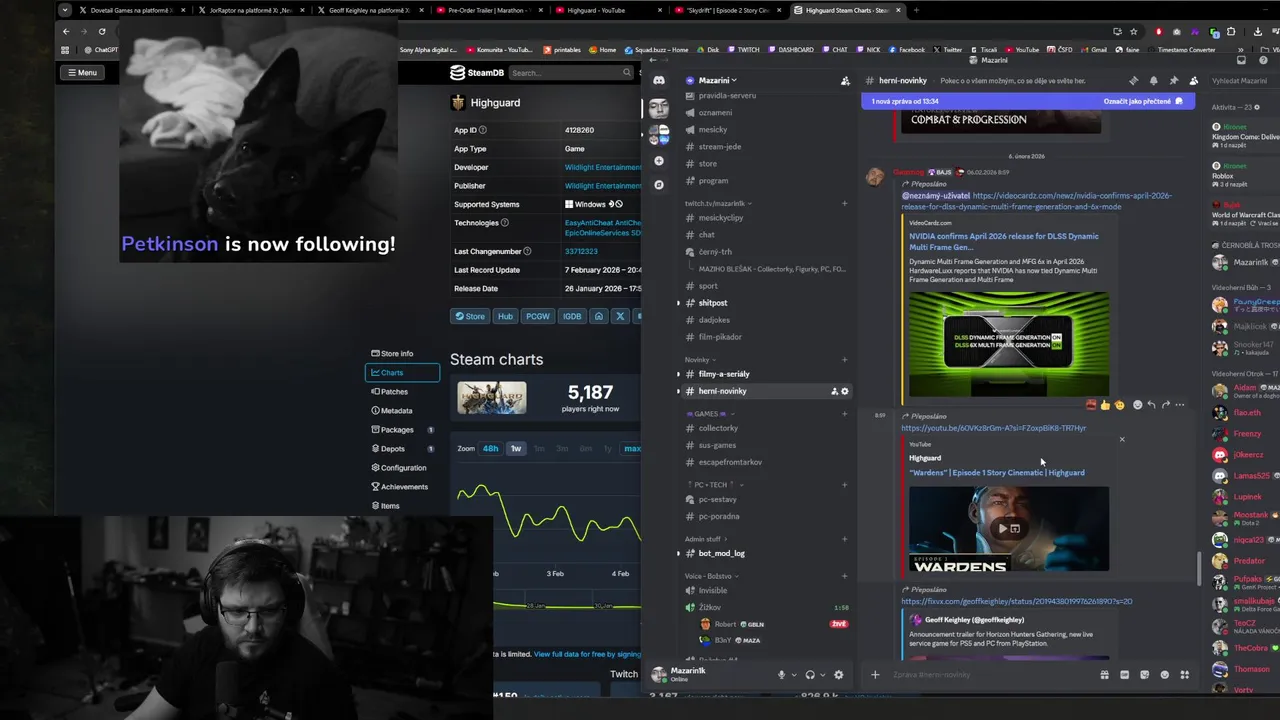1280x720 pixels.
Task: Show pinned messages in herní-novinky
Action: [1173, 81]
